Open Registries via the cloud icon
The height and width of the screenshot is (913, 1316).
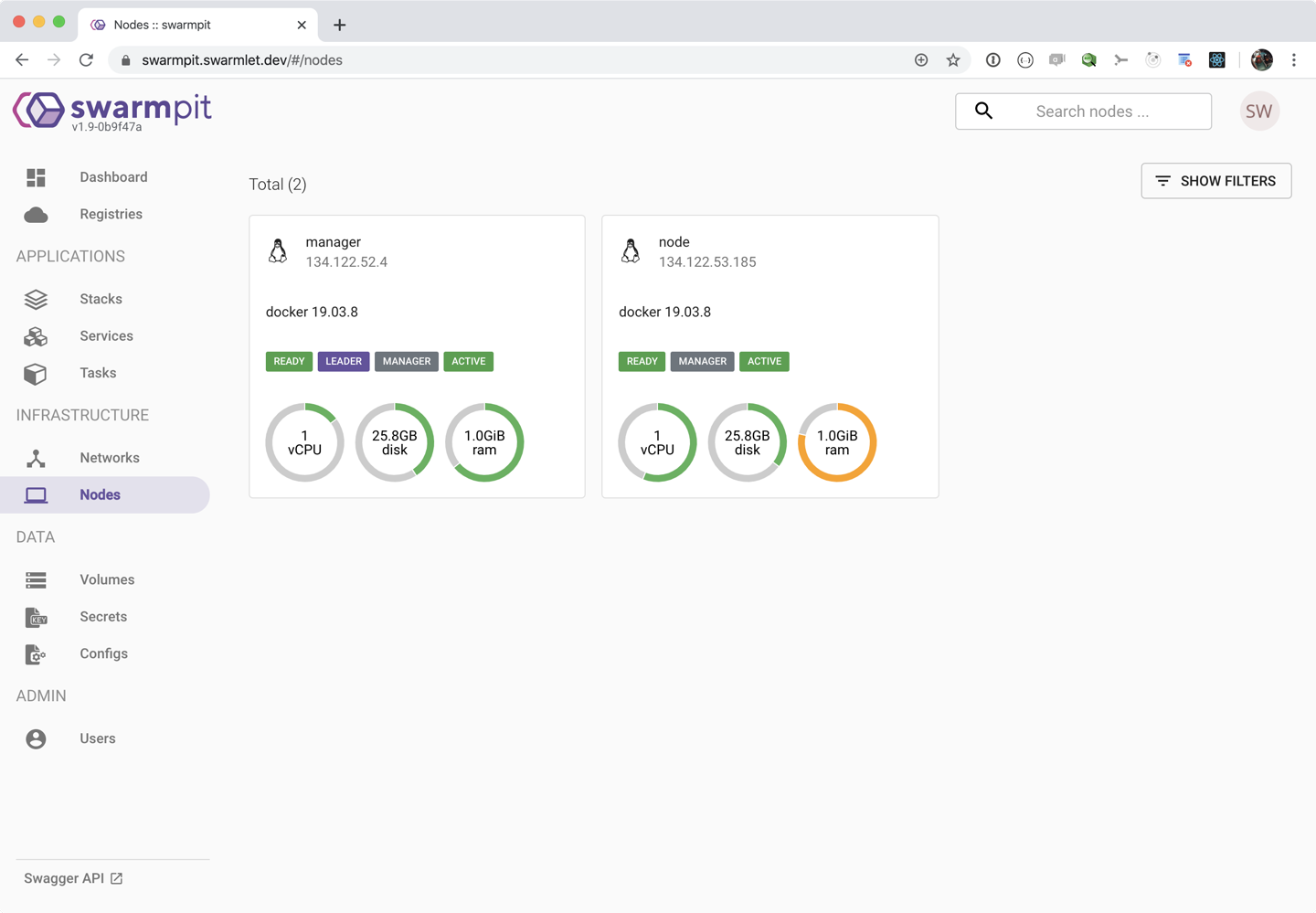[x=36, y=215]
